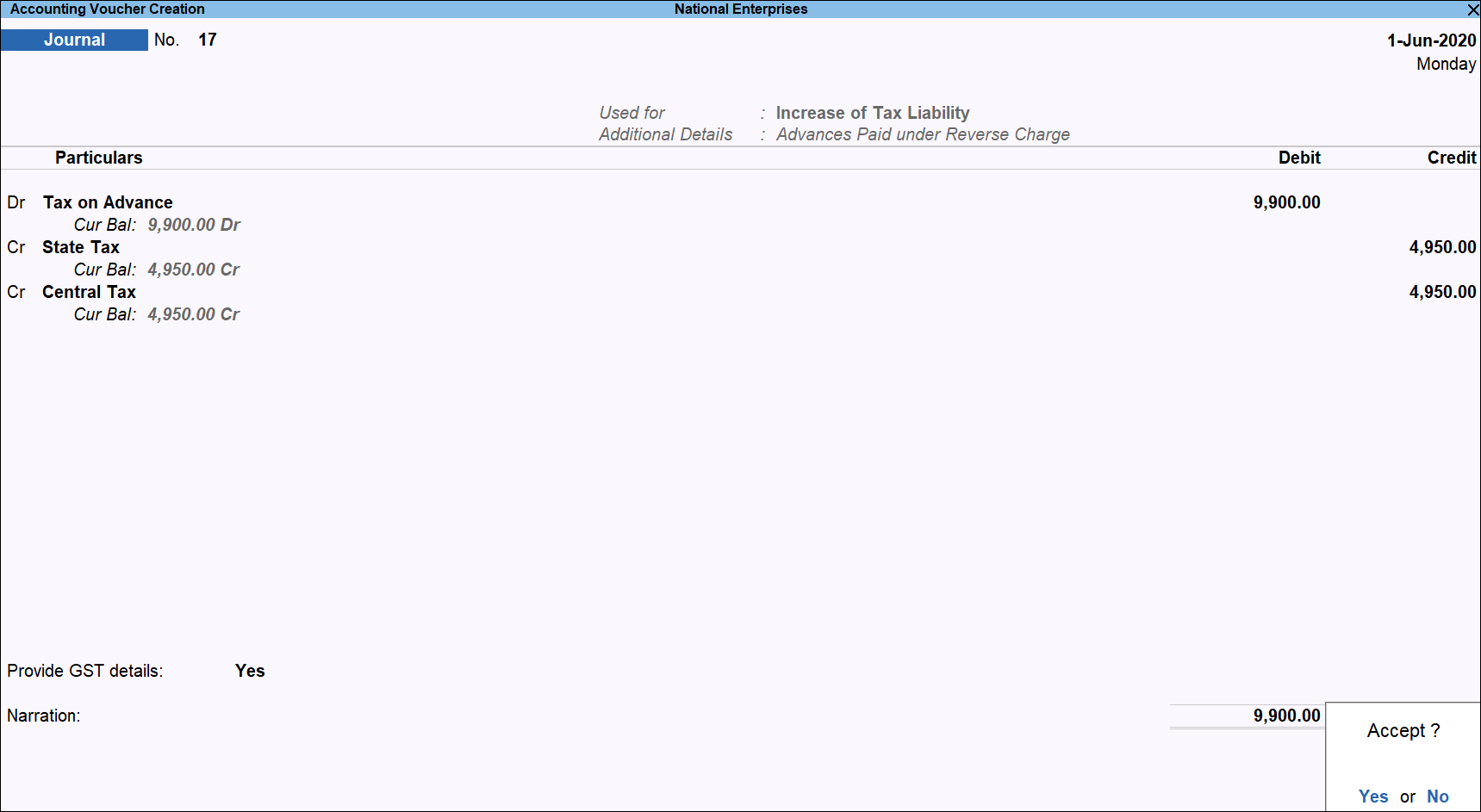The height and width of the screenshot is (812, 1481).
Task: Select the Journal voucher type button
Action: click(74, 39)
